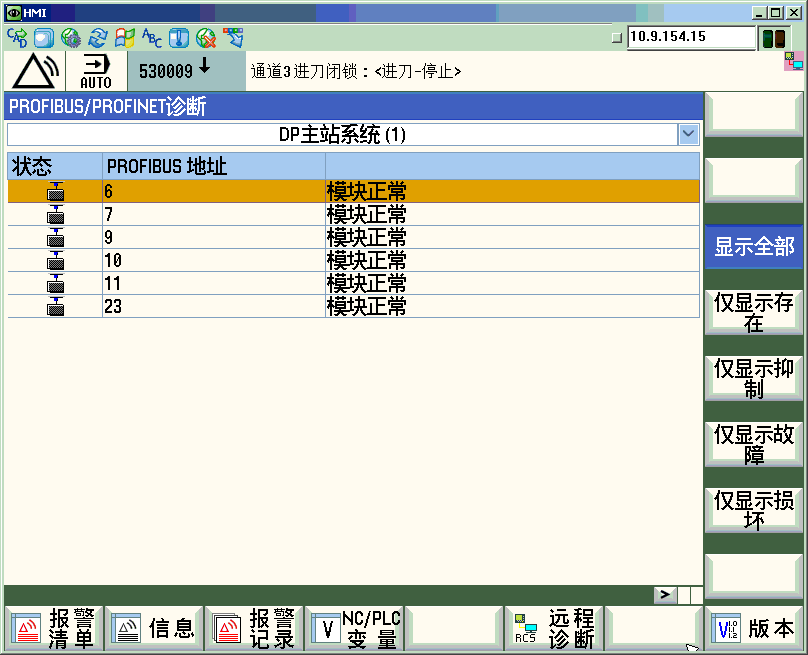Click the IP address field 10.9.154.15

pos(691,37)
